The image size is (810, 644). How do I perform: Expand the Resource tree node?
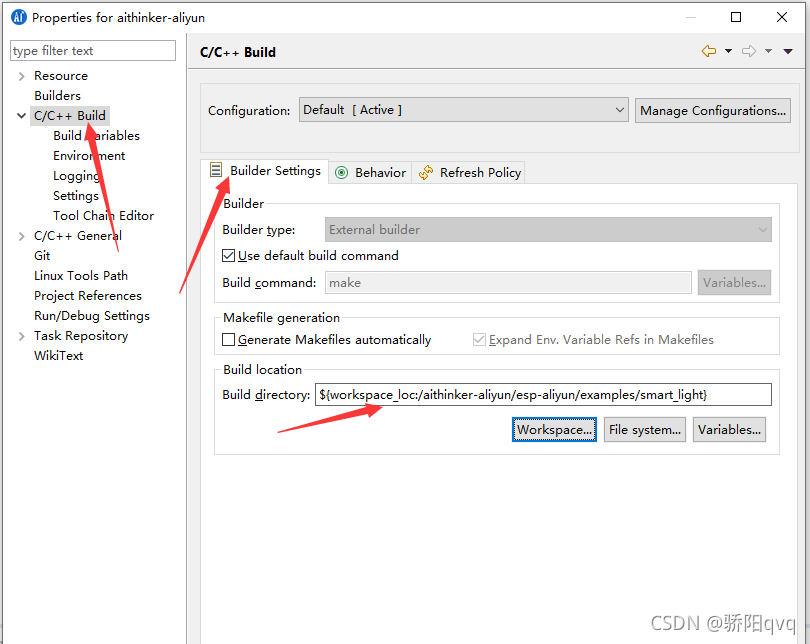(x=21, y=76)
